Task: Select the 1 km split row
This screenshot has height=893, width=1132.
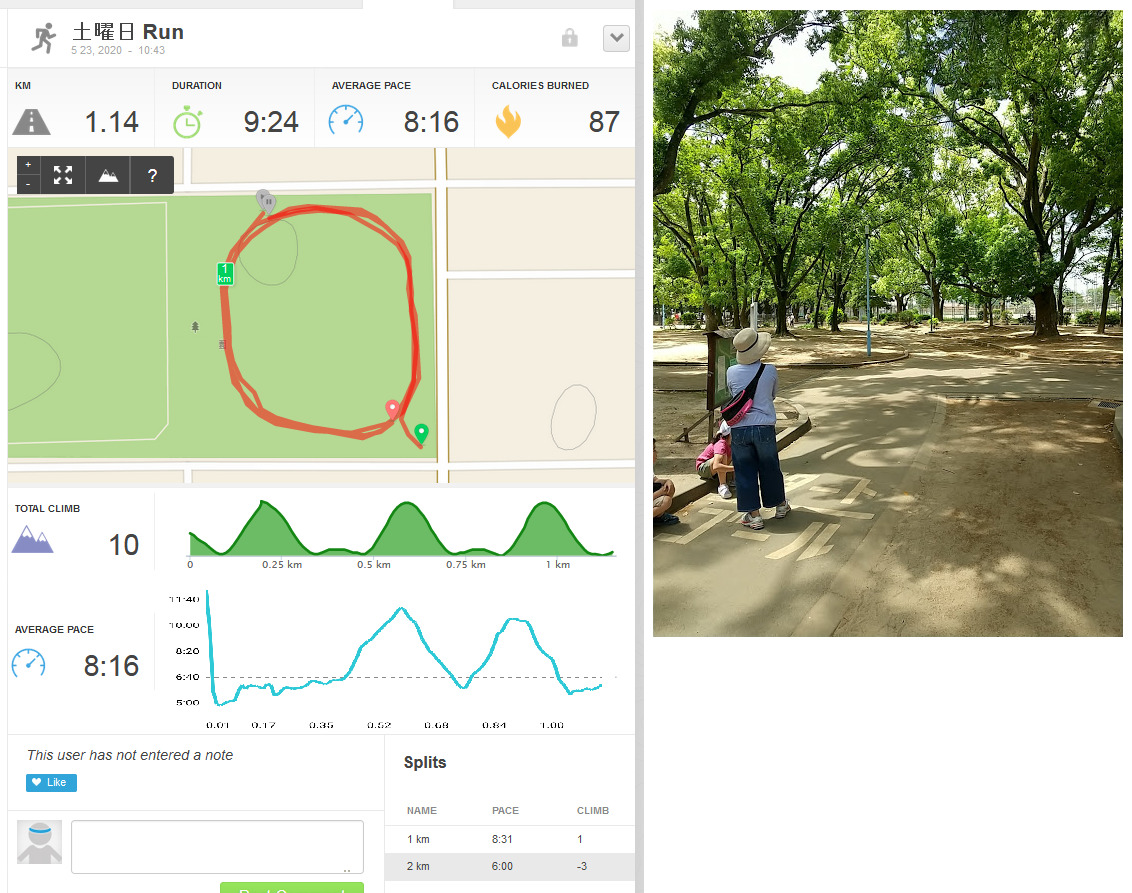Action: pos(510,840)
